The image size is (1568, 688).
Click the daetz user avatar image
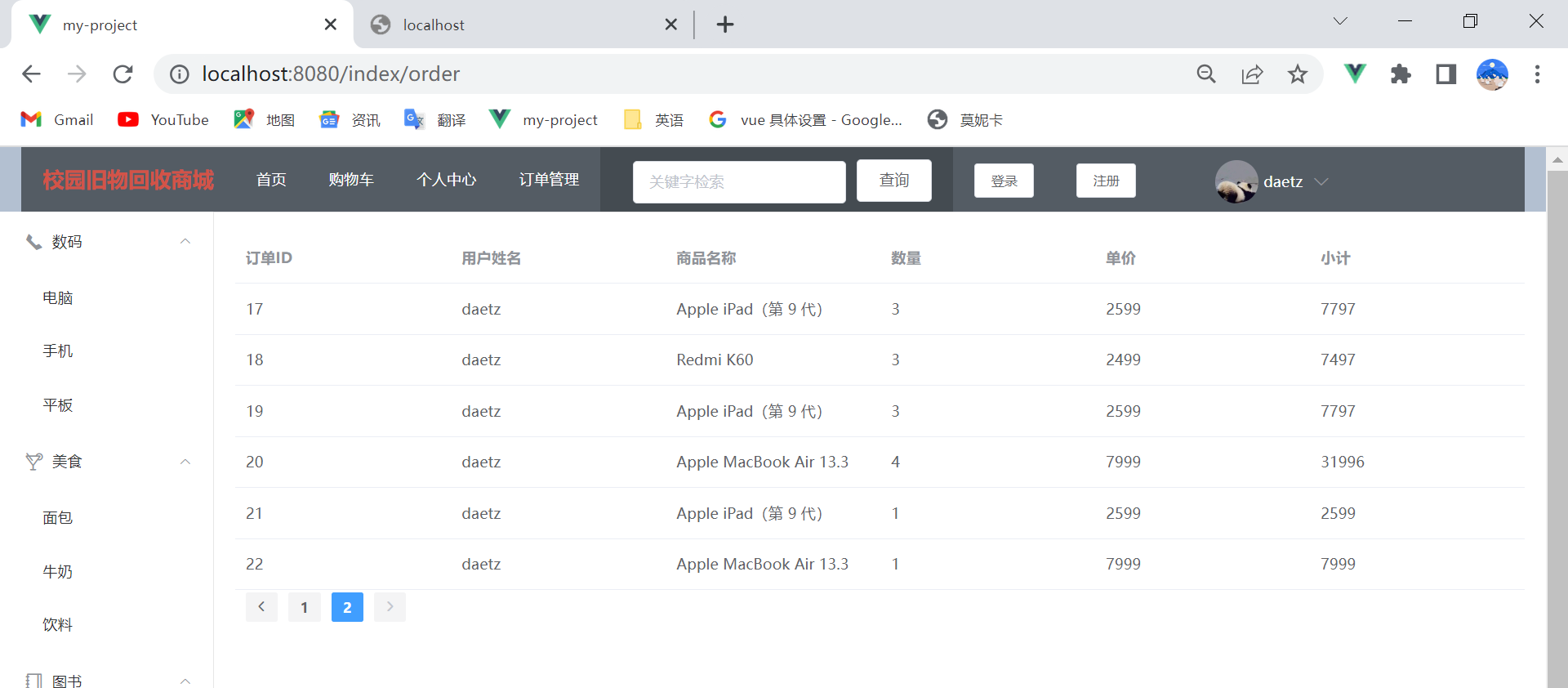1236,181
